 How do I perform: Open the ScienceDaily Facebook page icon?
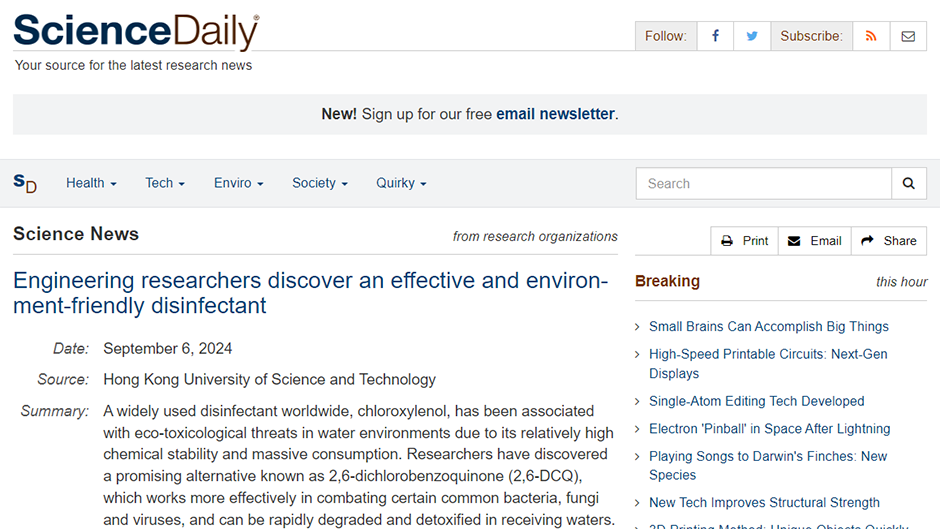pyautogui.click(x=715, y=36)
